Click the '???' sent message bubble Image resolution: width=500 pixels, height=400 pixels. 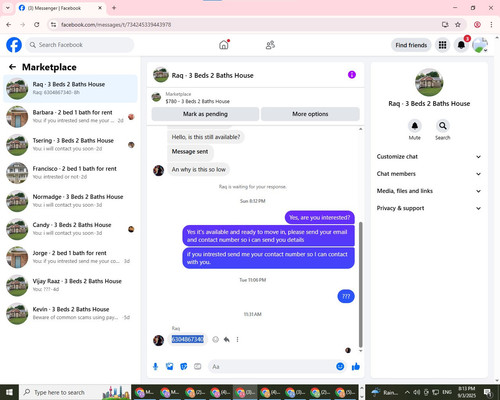[x=346, y=296]
